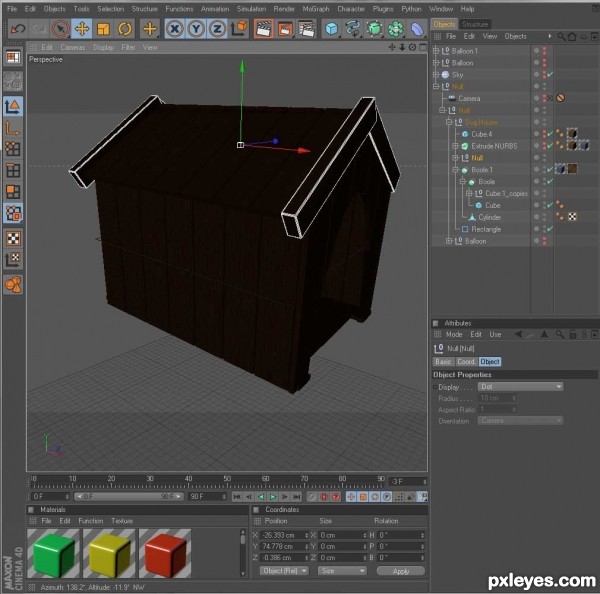
Task: Select the red material swatch
Action: pos(165,553)
